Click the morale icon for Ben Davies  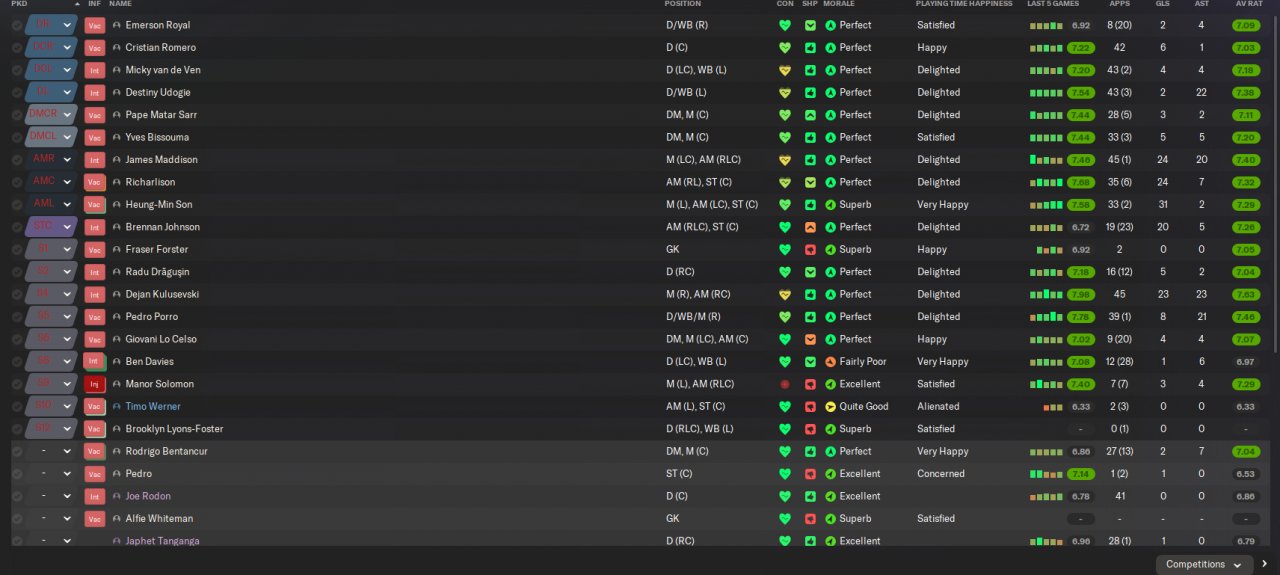830,362
